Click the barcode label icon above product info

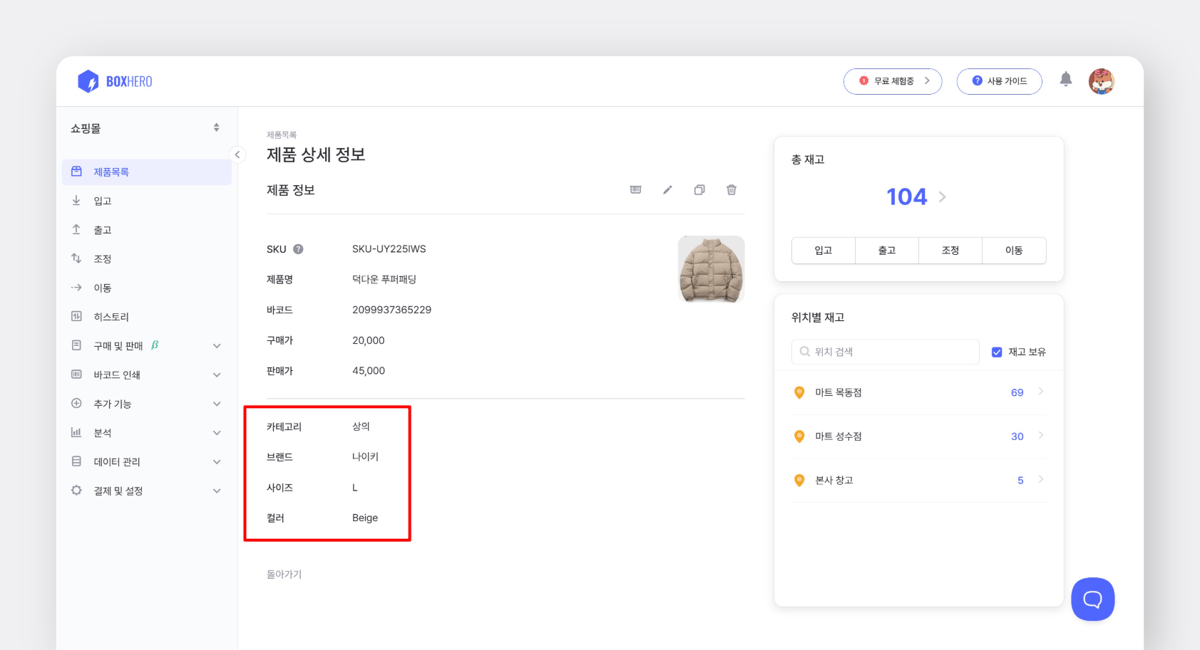(635, 189)
